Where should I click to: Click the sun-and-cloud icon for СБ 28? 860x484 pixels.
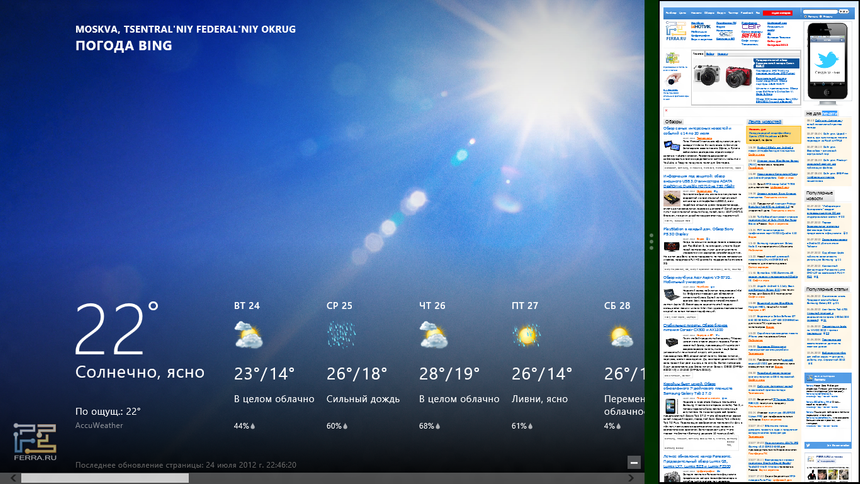(x=622, y=336)
